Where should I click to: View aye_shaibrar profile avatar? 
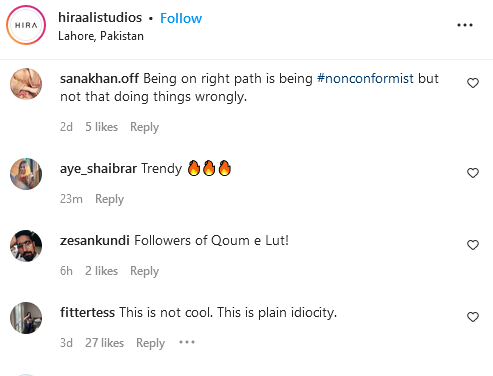tap(26, 174)
